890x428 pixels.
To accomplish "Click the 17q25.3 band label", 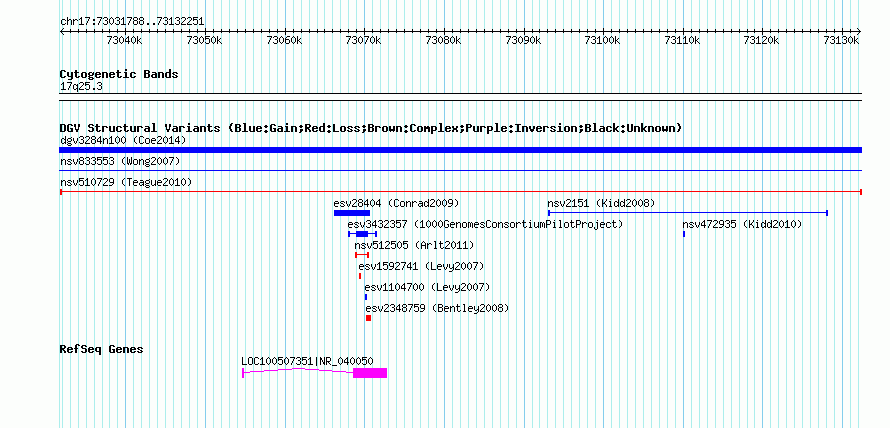I will point(81,86).
